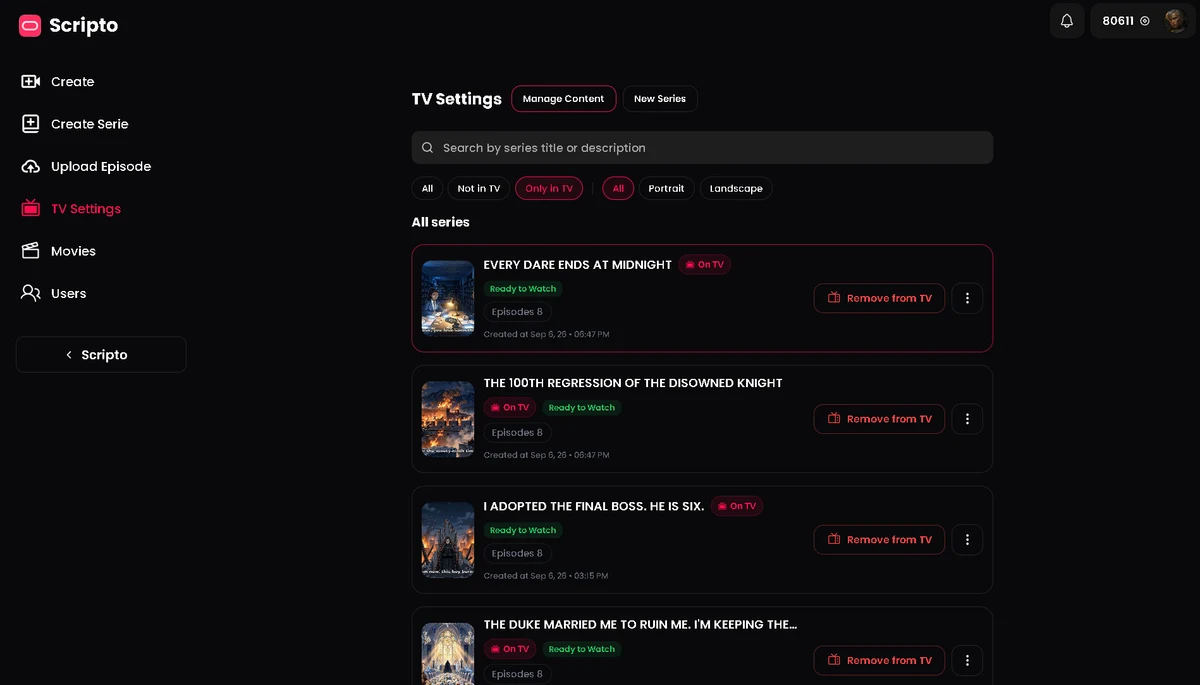
Task: Click the credits coin icon beside 80611
Action: point(1145,21)
